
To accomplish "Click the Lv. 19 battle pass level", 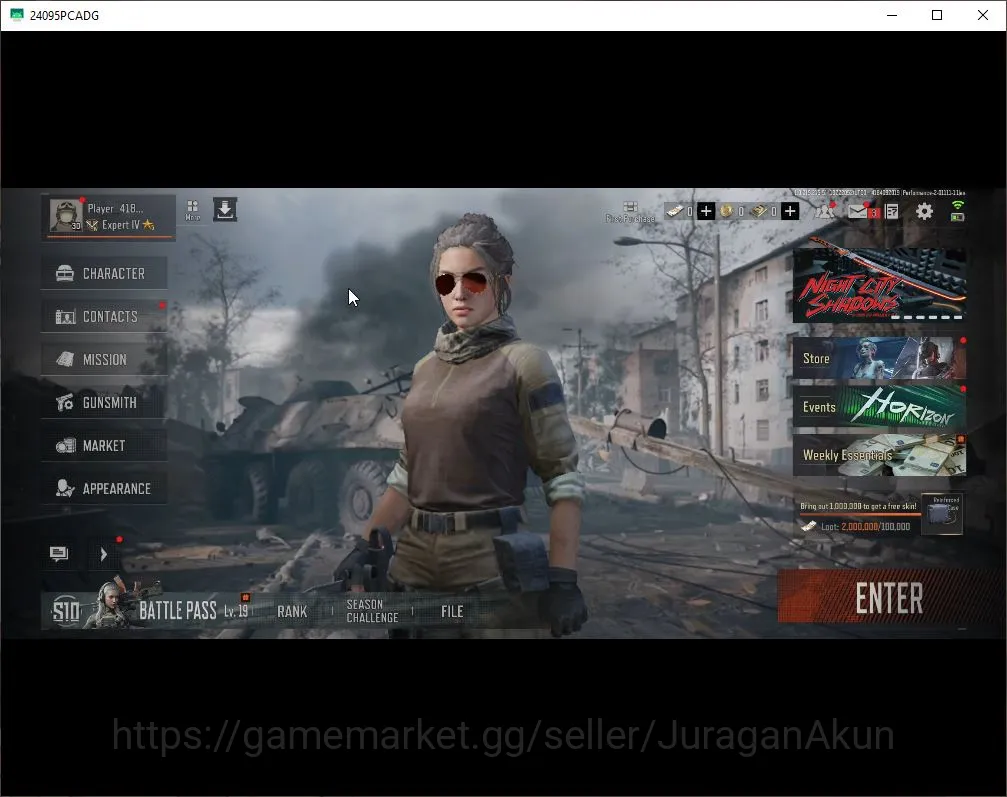I will 236,611.
